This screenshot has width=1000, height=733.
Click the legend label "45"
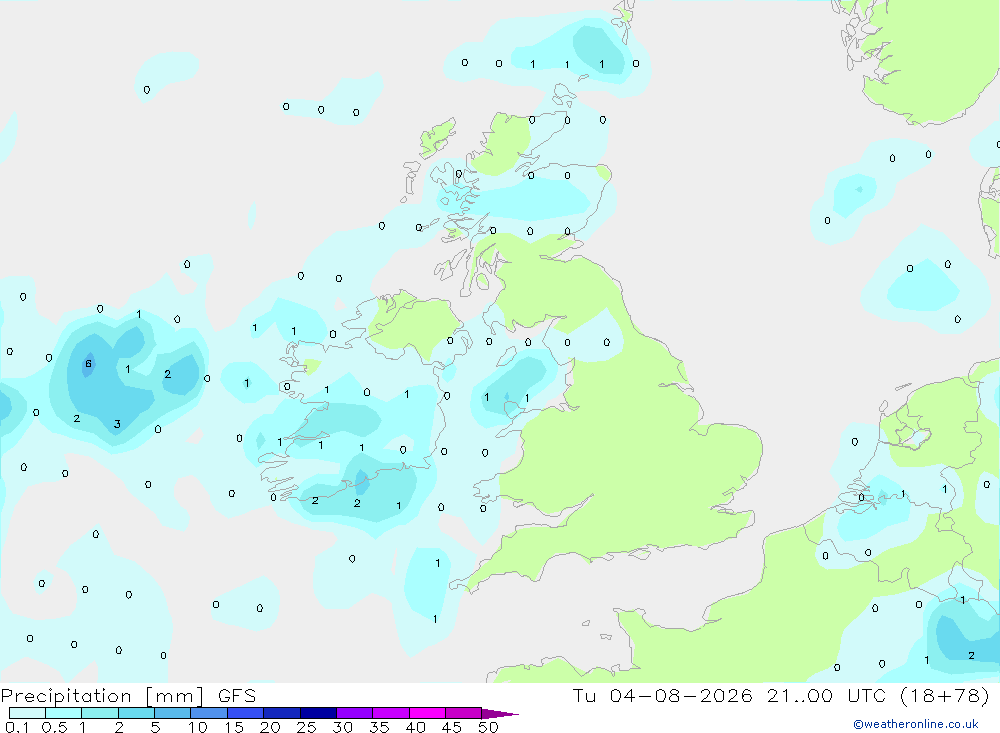click(452, 727)
